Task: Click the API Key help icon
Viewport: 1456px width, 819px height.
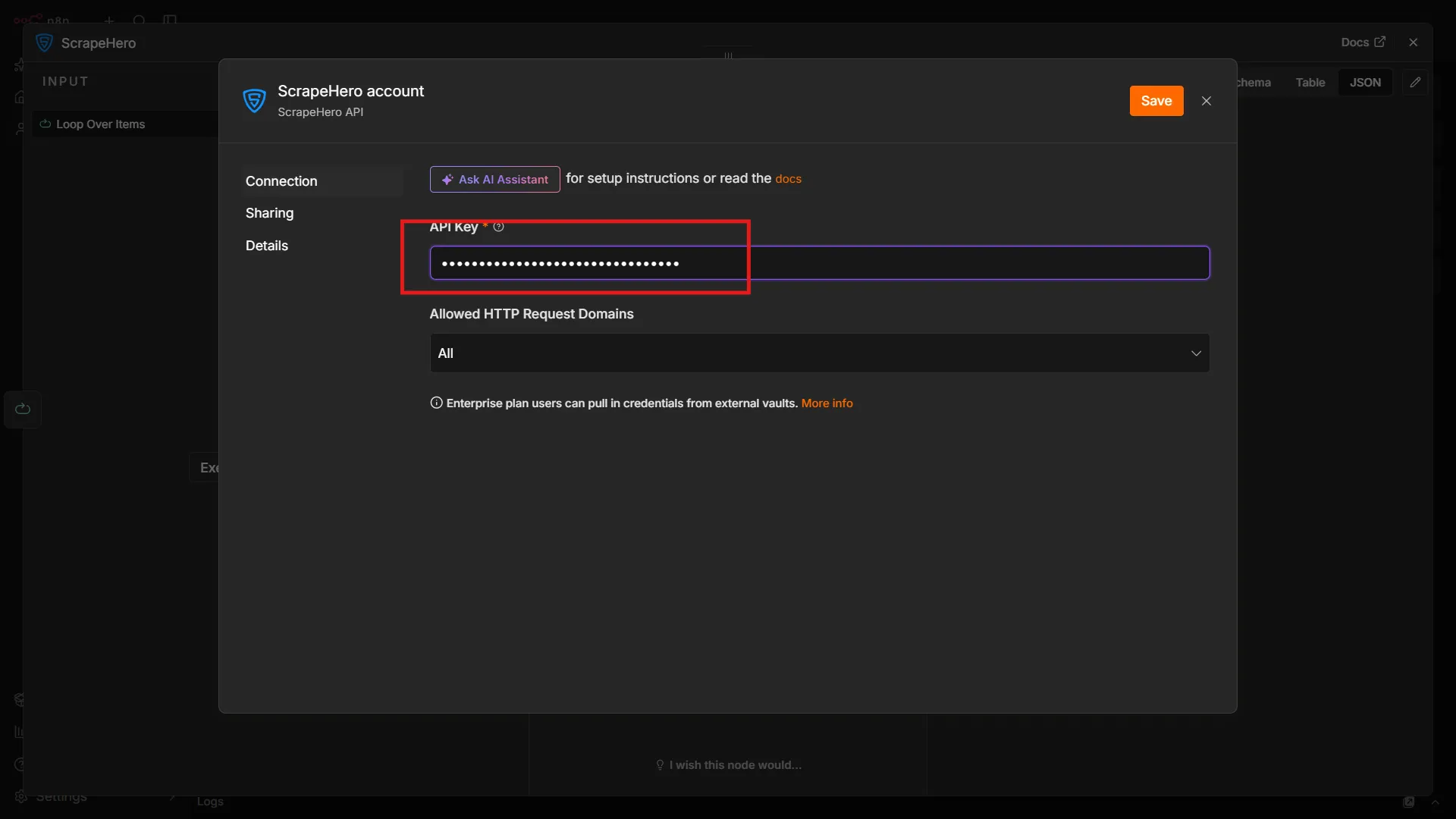Action: coord(498,227)
